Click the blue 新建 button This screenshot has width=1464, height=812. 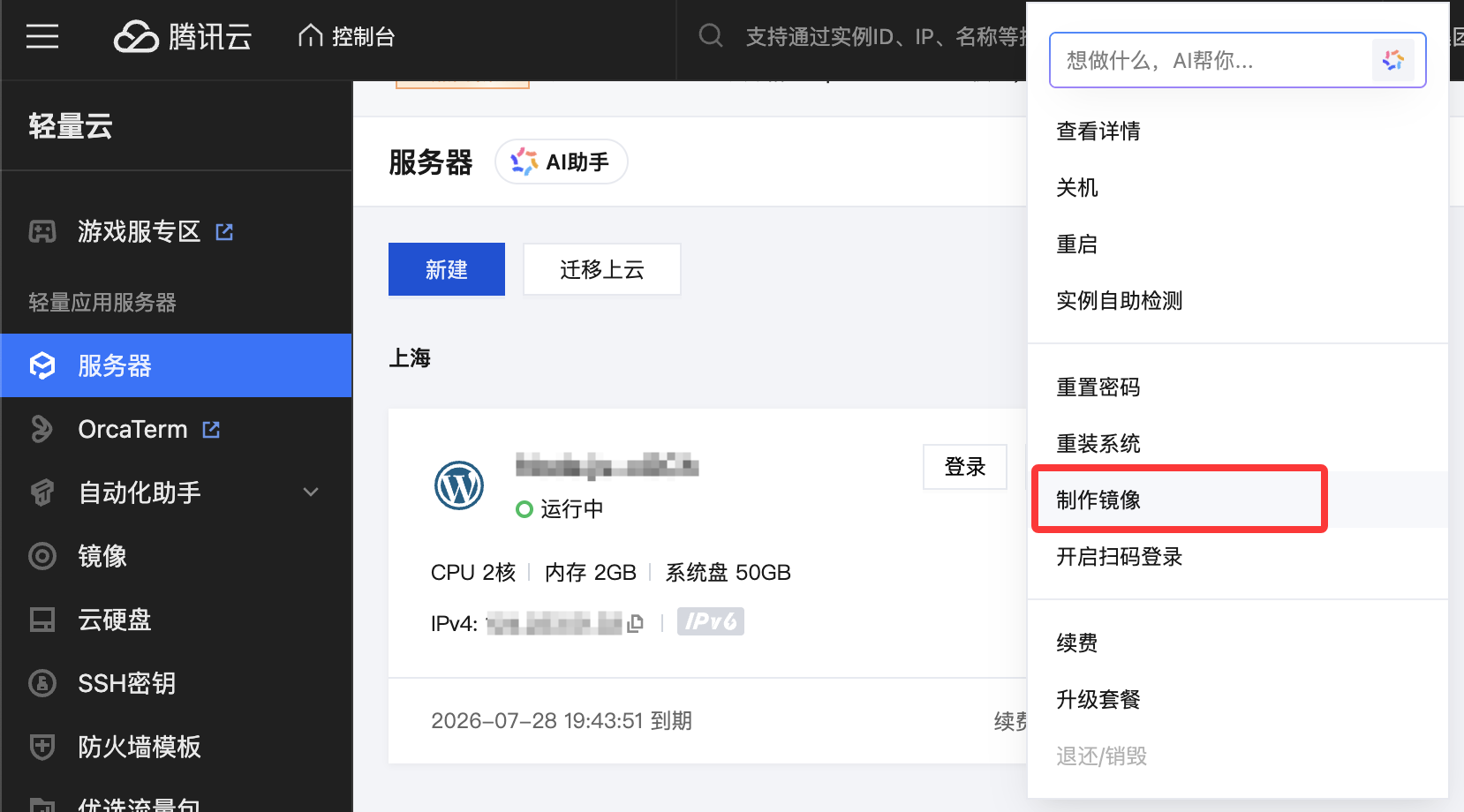coord(447,269)
